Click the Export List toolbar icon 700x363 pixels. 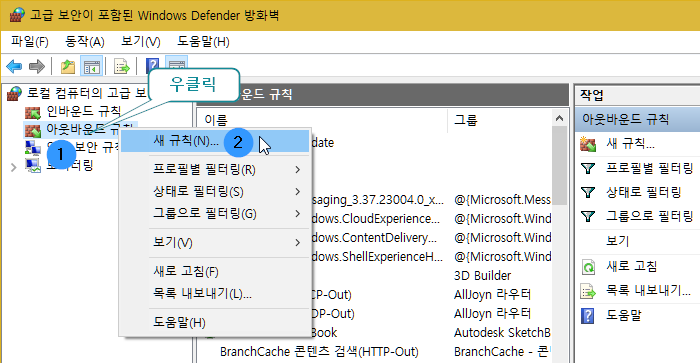pos(121,67)
